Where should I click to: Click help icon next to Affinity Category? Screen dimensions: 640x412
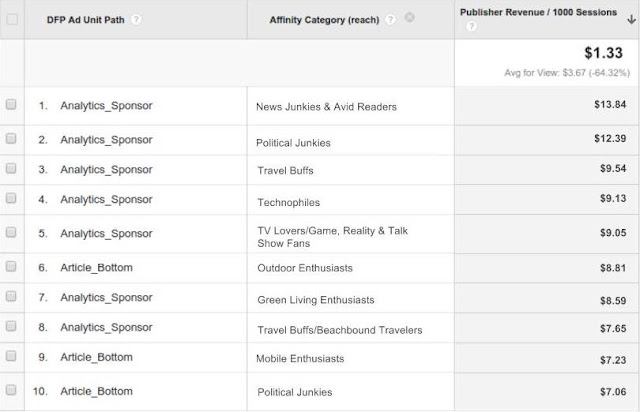tap(390, 20)
